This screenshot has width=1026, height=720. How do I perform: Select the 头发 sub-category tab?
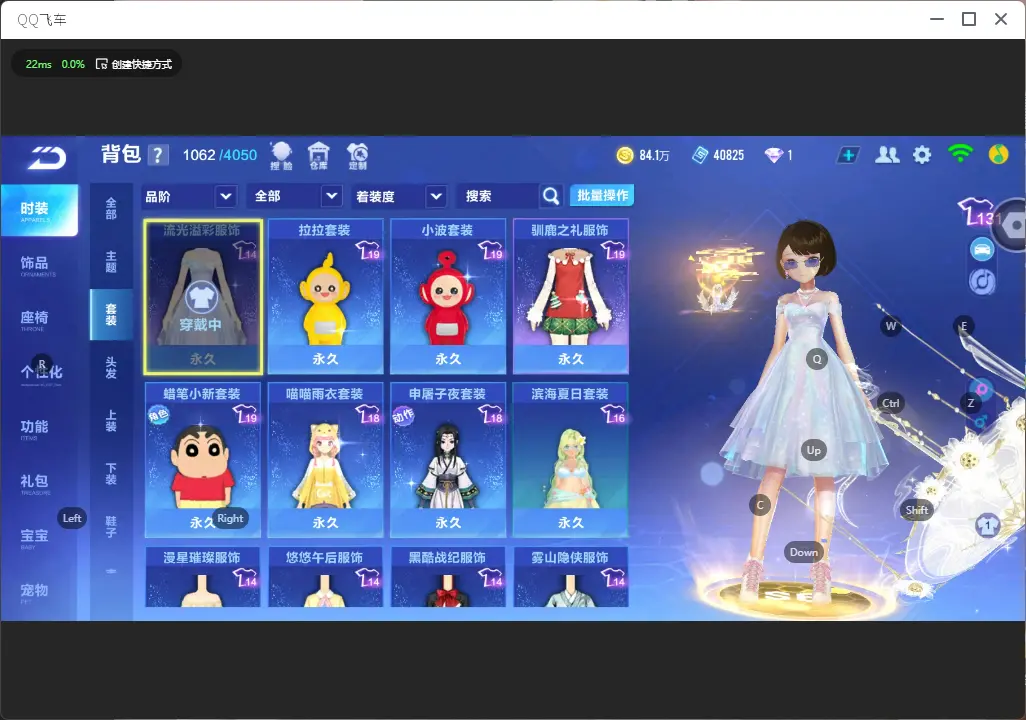(111, 367)
